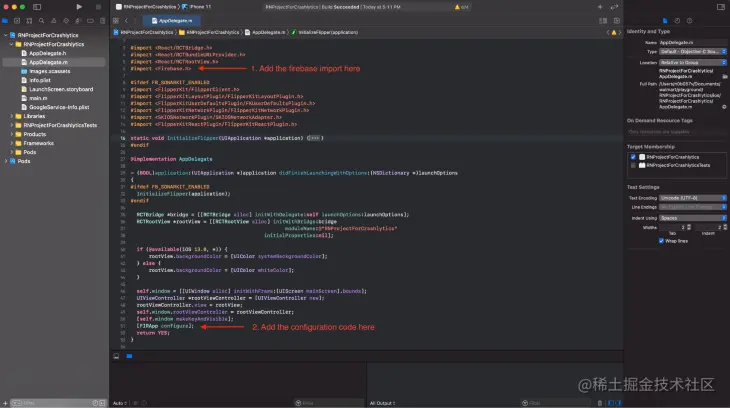Choose the iPhone 11 run destination
This screenshot has width=730, height=408.
coord(197,7)
